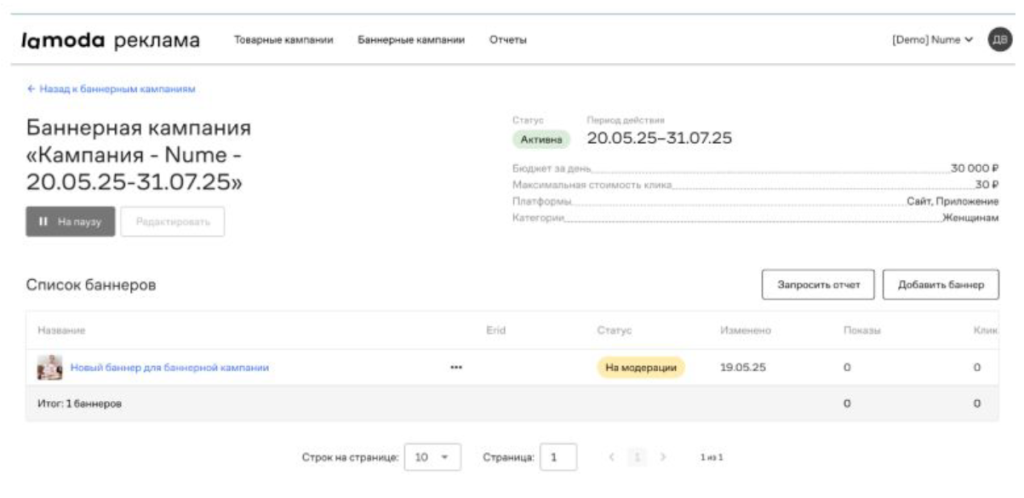
Task: Open Отчеты menu item
Action: click(x=507, y=40)
